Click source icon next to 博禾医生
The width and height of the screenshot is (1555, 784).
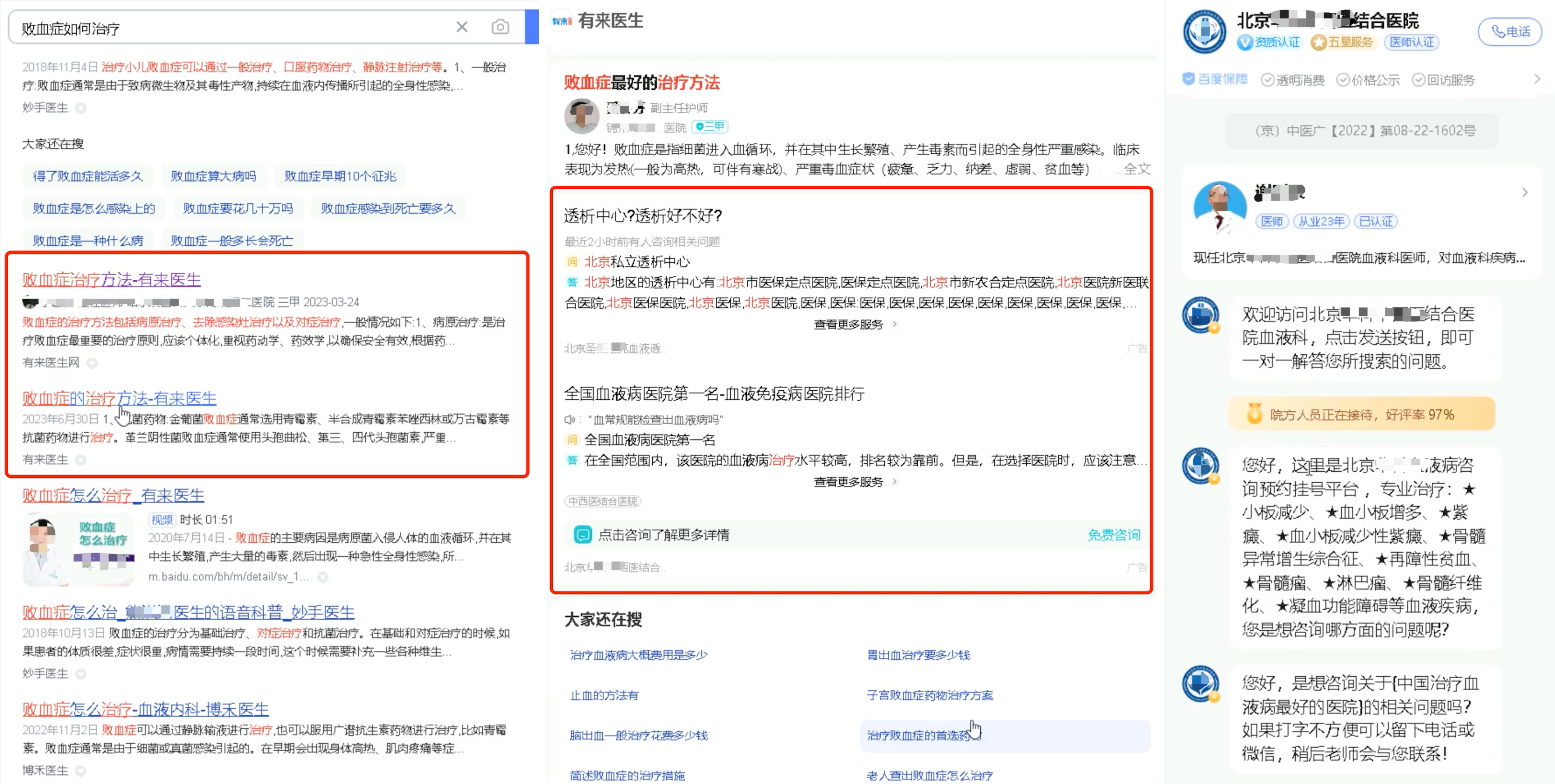(x=80, y=771)
